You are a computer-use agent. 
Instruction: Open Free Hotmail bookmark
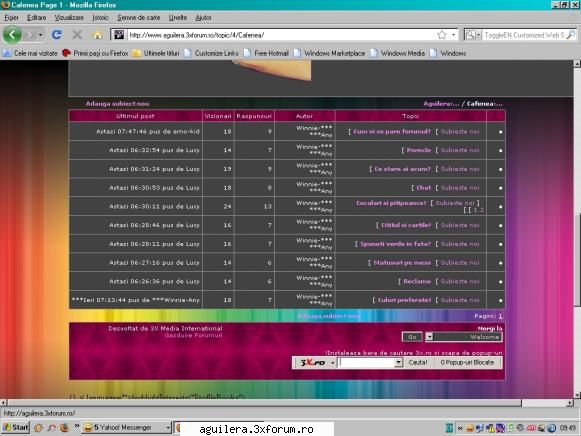coord(266,53)
